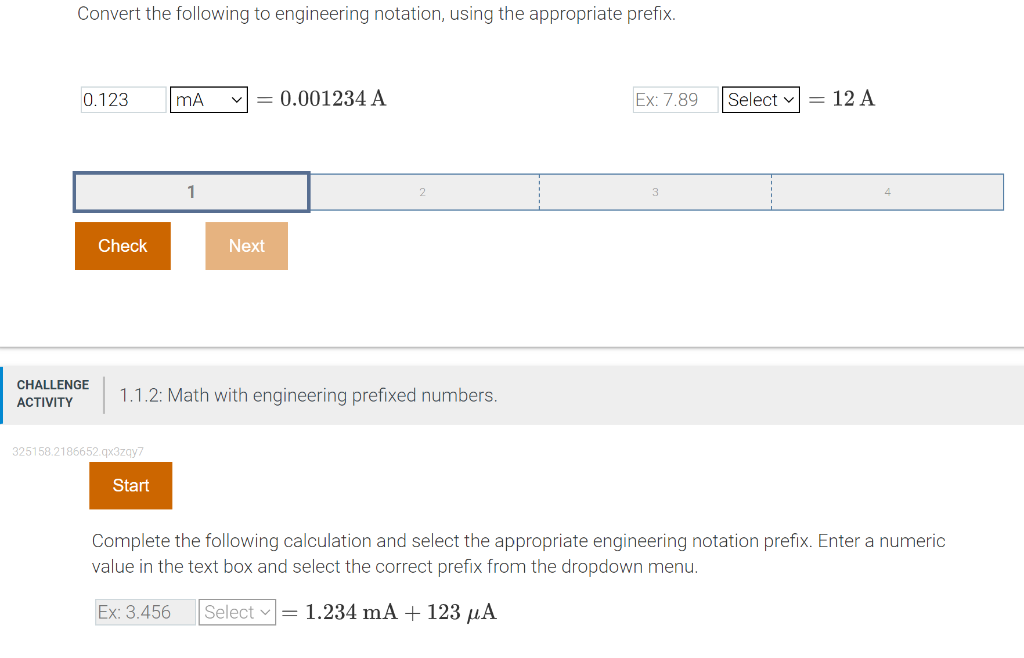Click the CHALLENGE ACTIVITY label
This screenshot has width=1024, height=658.
[52, 393]
